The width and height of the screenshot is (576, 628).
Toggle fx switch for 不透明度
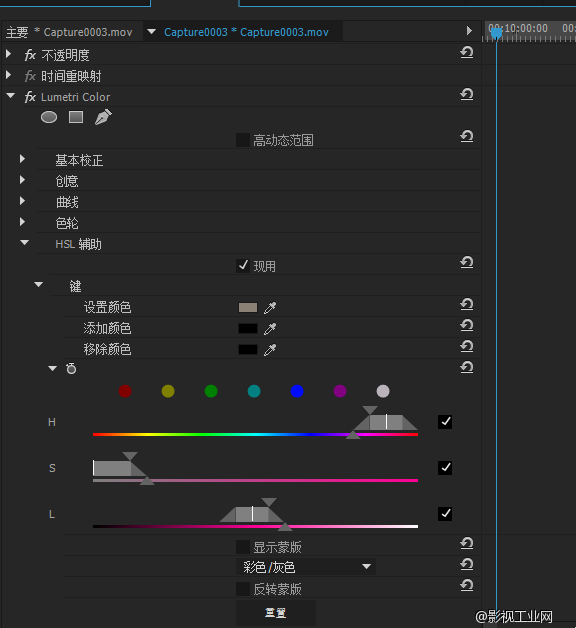pos(30,55)
